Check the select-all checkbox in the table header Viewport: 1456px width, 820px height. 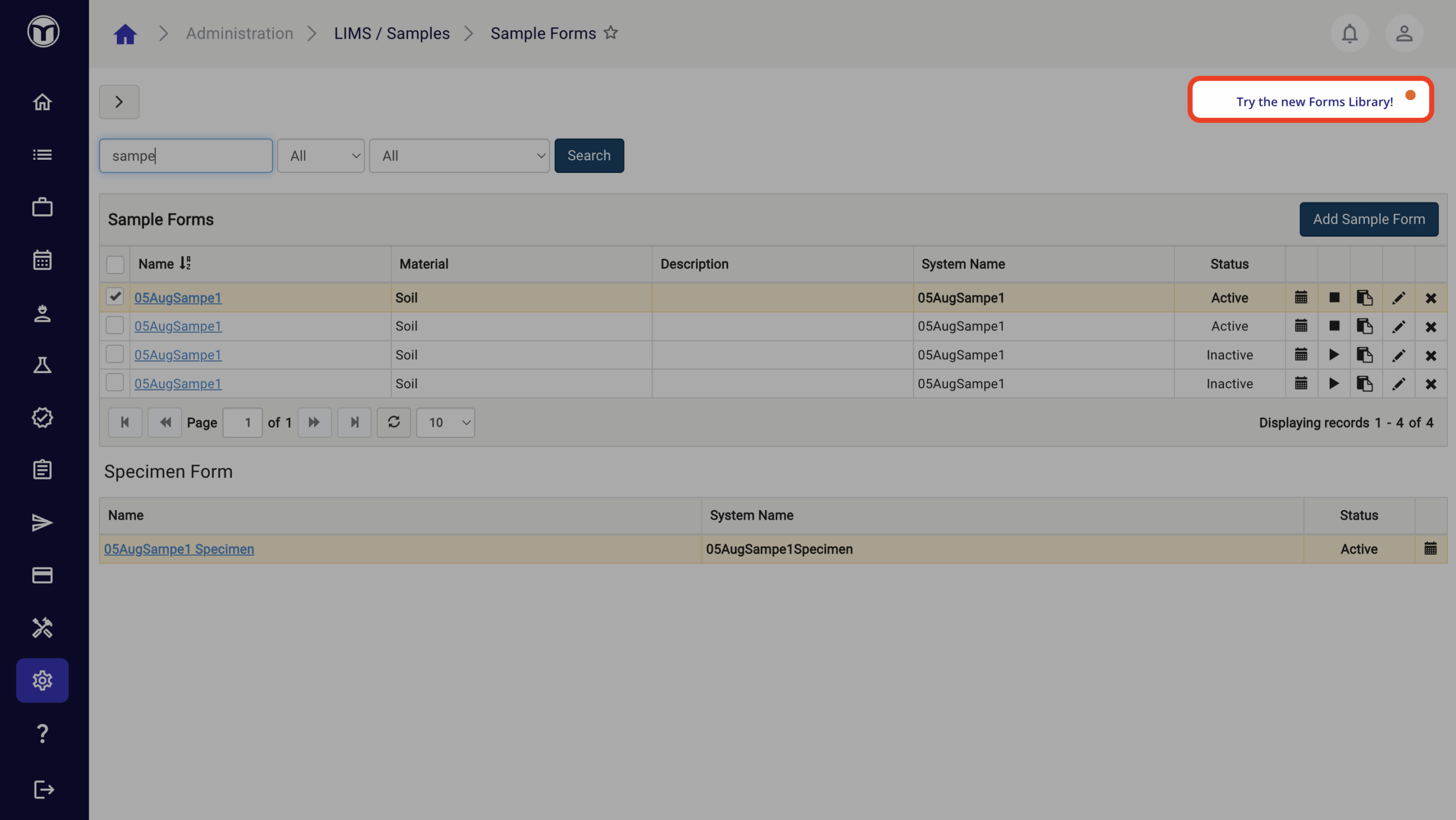coord(115,264)
